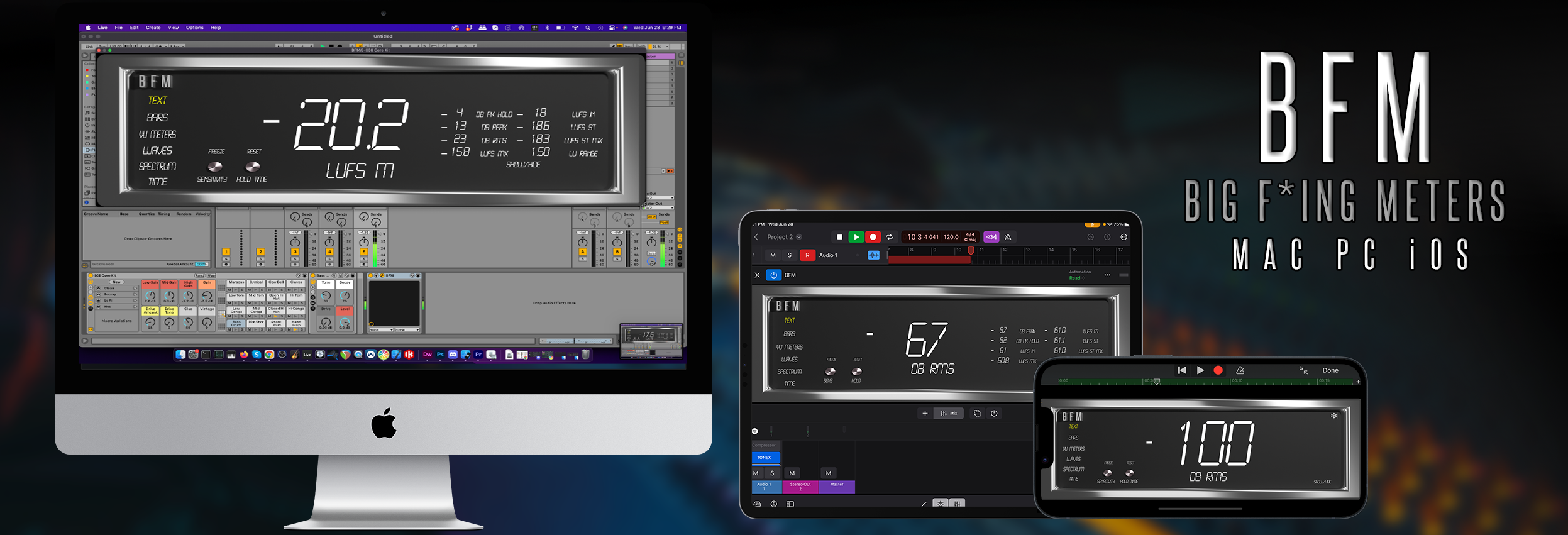Click the Sensitivity knob in Mac BFM plugin
Screen dimensions: 1568x535
(x=215, y=167)
